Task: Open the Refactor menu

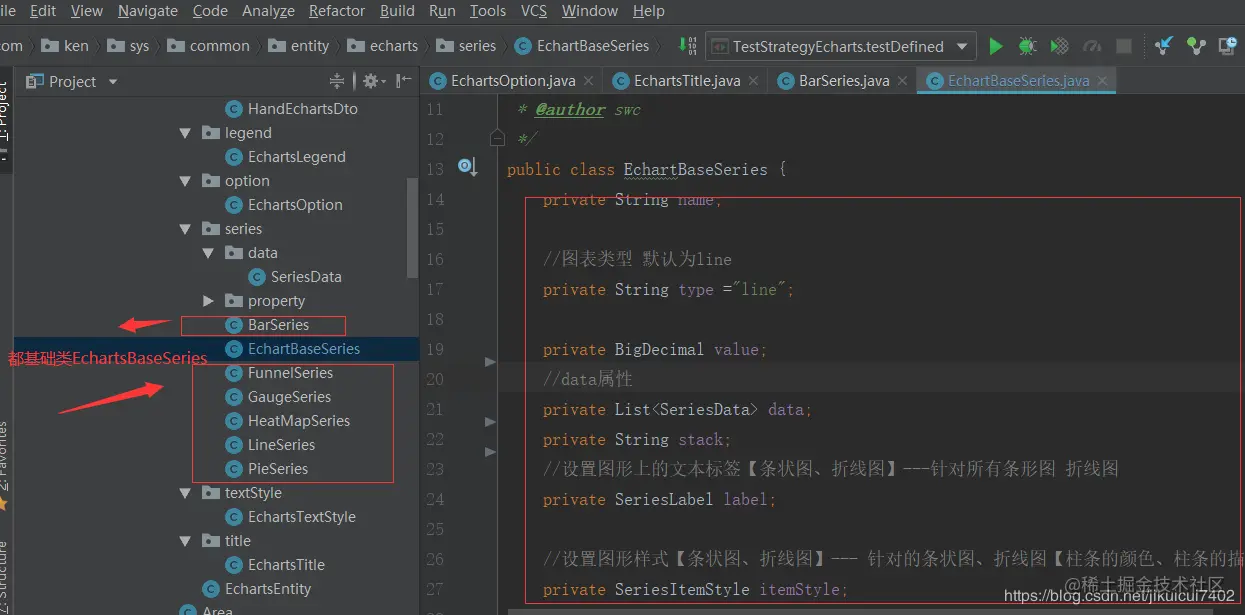Action: point(337,11)
